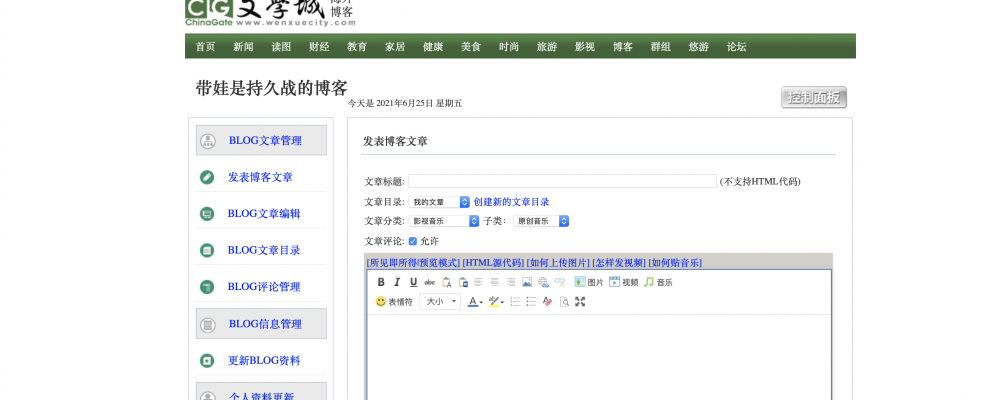Click the 文章标题 input field
1000x400 pixels.
(562, 181)
